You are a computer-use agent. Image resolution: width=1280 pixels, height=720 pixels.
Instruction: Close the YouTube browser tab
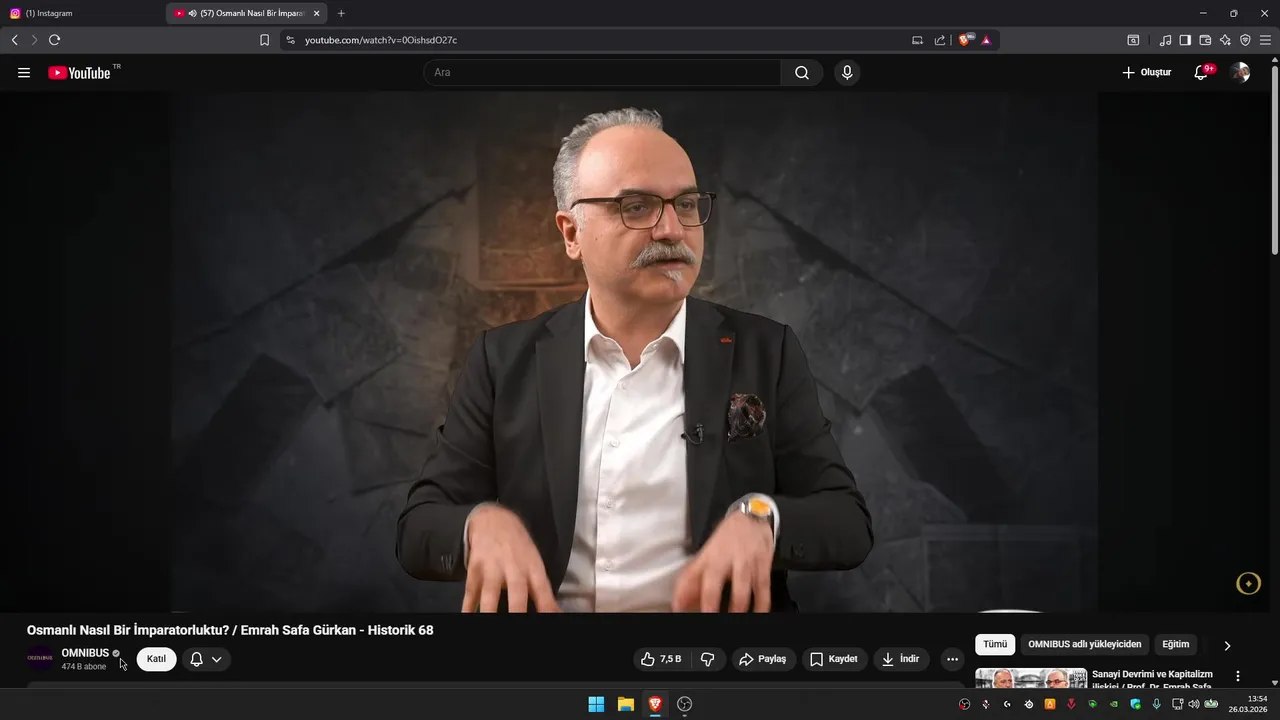point(316,13)
